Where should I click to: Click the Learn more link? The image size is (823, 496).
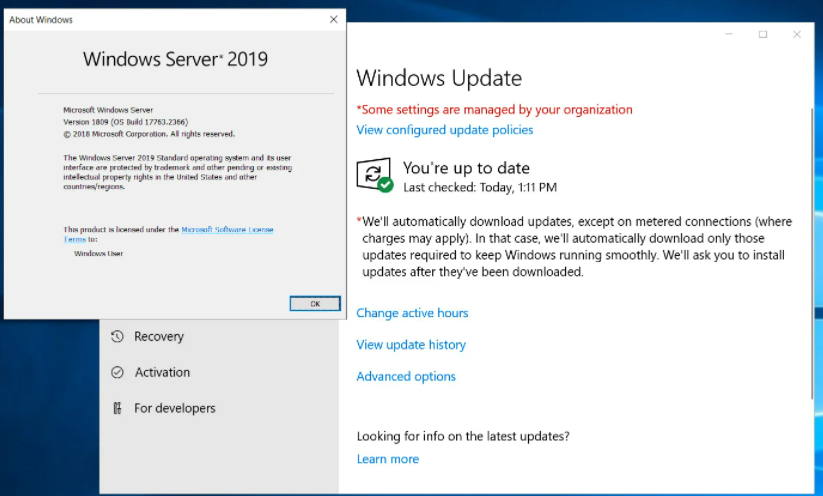click(388, 459)
